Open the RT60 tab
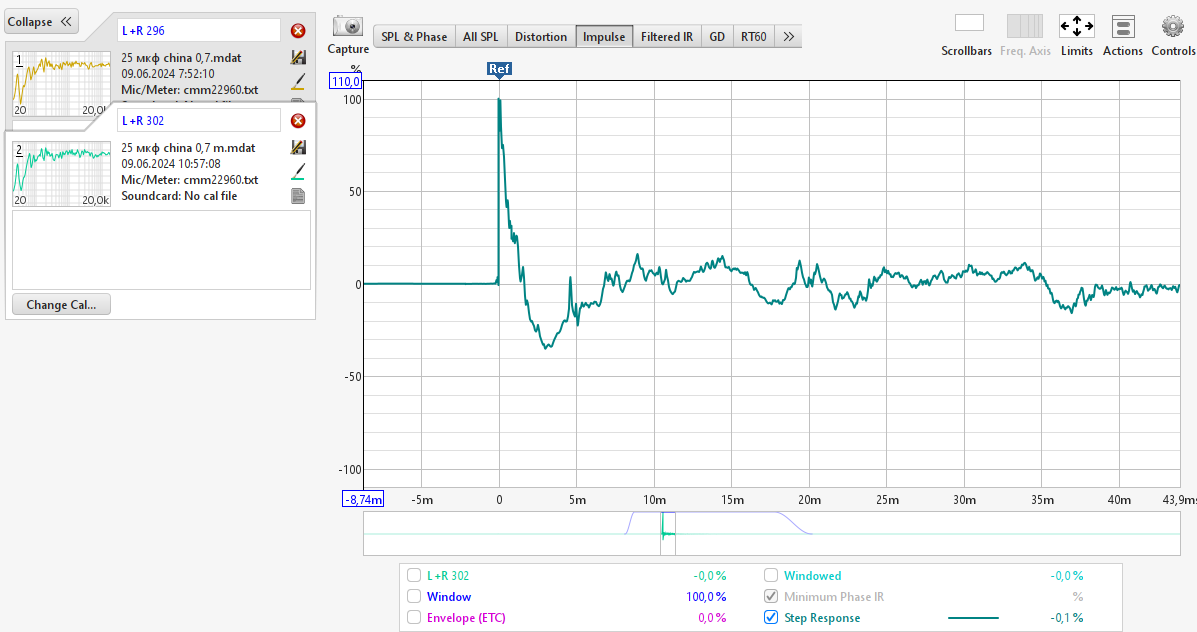The height and width of the screenshot is (632, 1197). click(x=753, y=37)
